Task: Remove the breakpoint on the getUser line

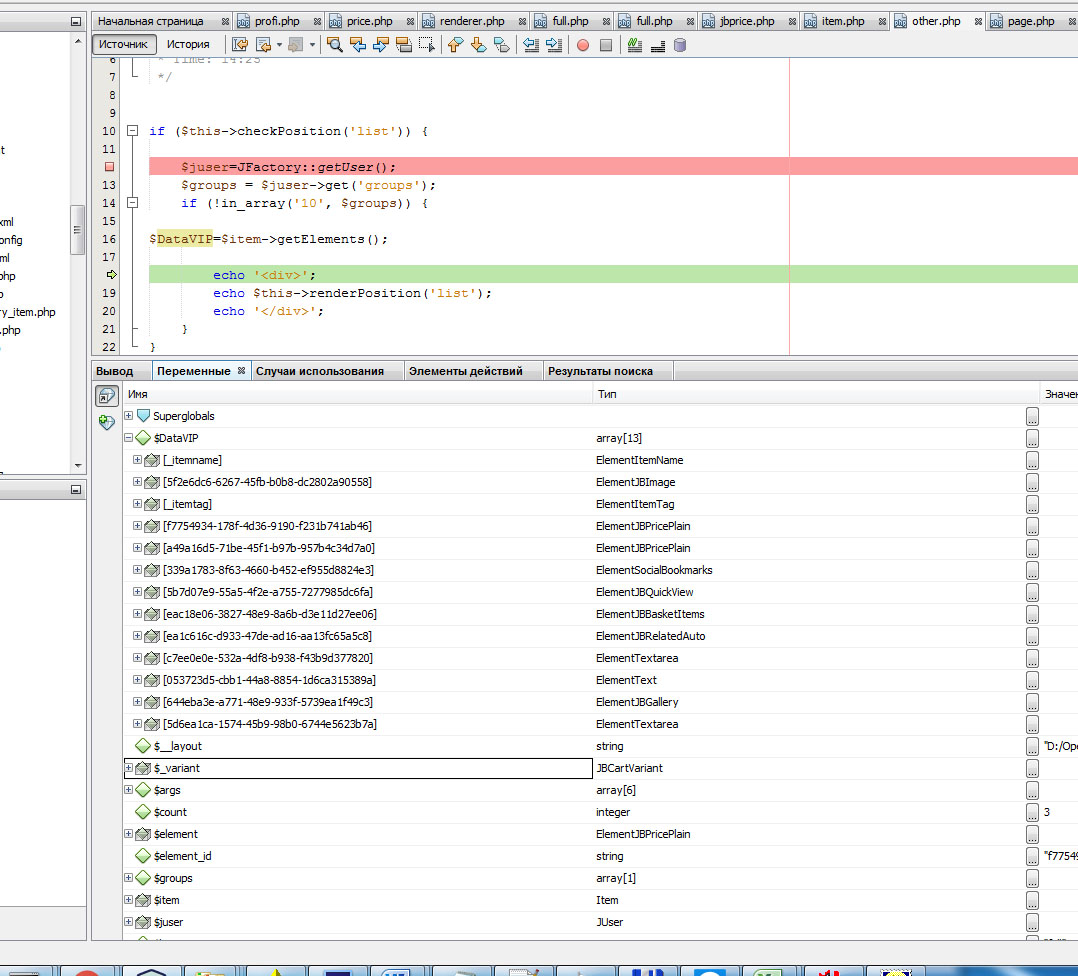Action: [109, 167]
